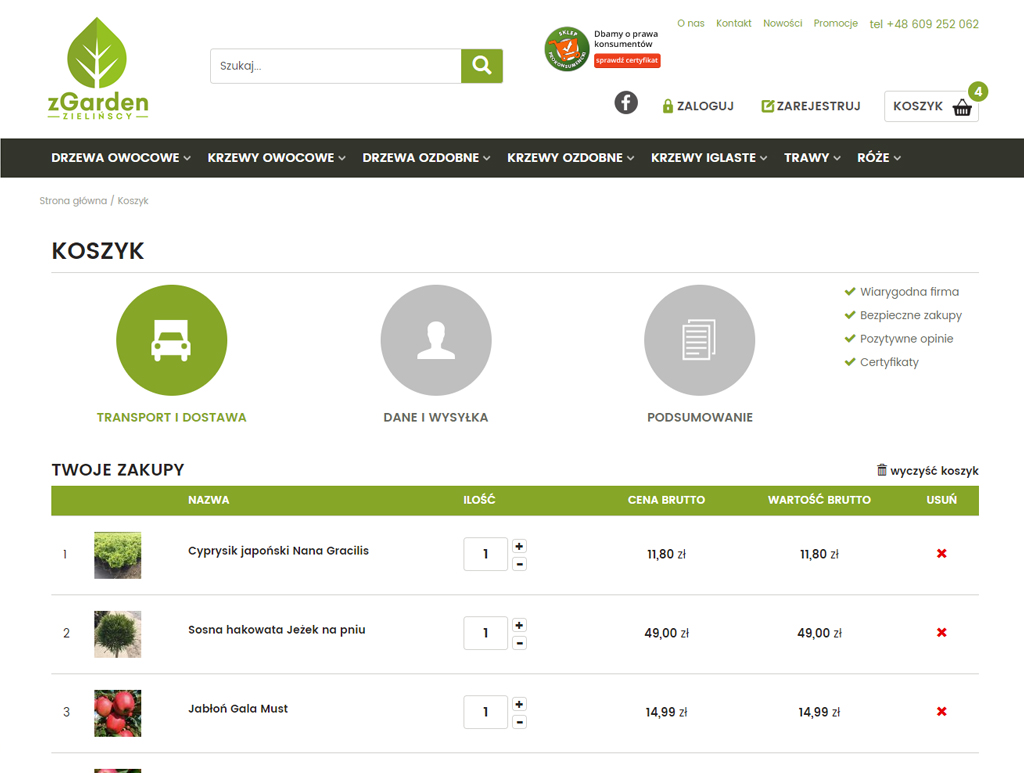This screenshot has height=773, width=1024.
Task: Increase quantity of Jabłoń Gala Must
Action: [519, 704]
